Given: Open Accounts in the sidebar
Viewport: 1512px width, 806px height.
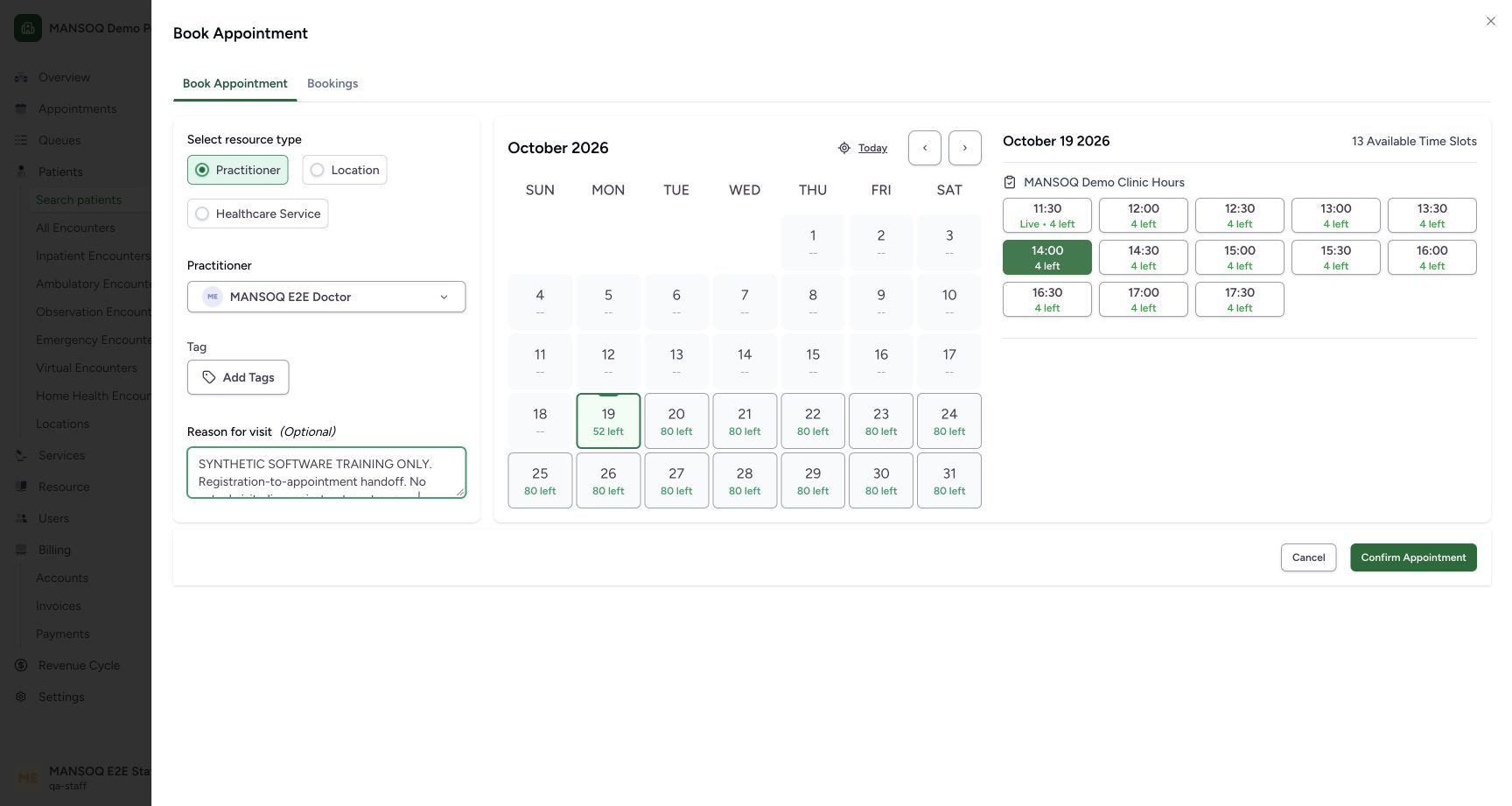Looking at the screenshot, I should [62, 578].
